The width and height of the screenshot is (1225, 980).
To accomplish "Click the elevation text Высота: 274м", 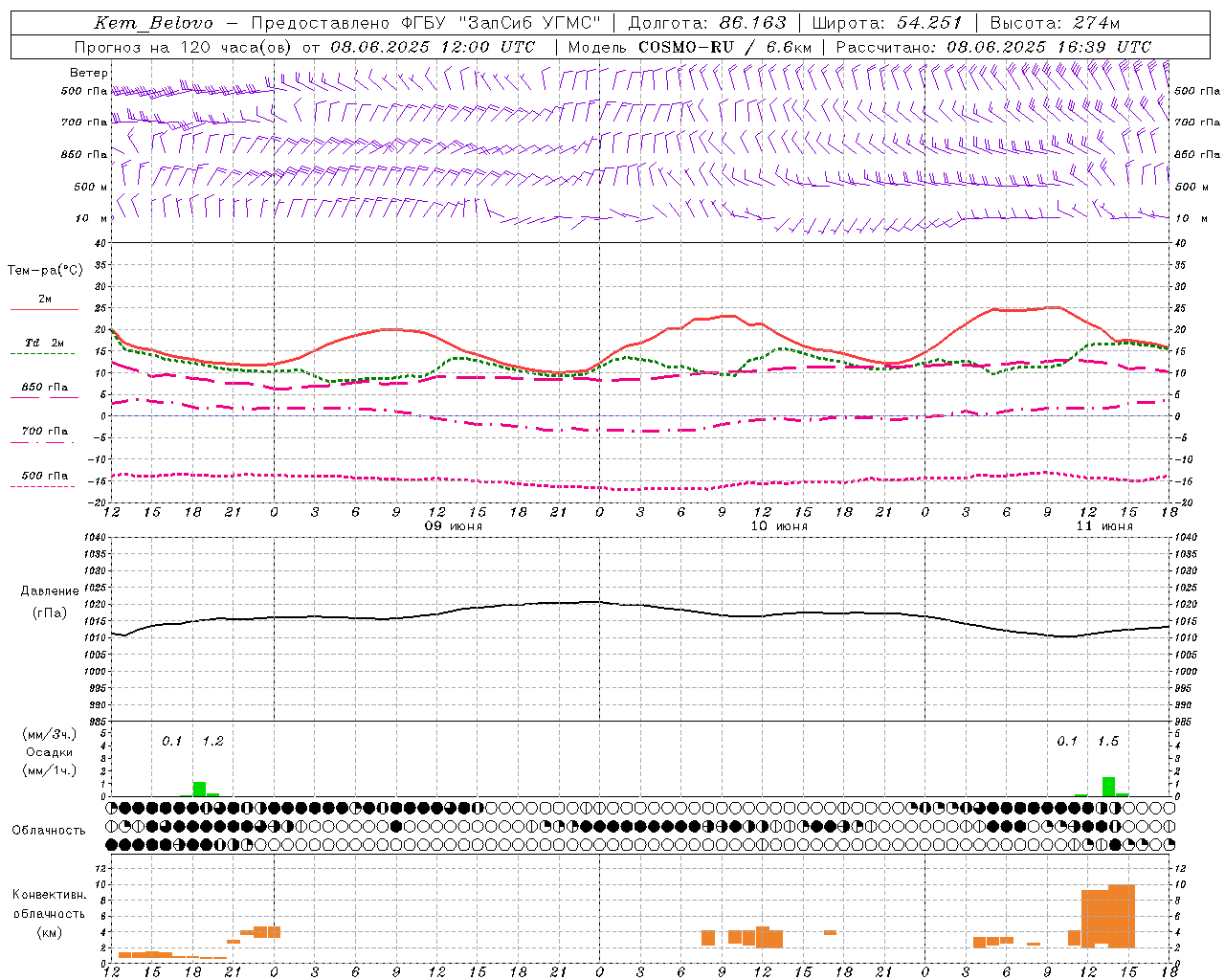I will click(x=1054, y=23).
